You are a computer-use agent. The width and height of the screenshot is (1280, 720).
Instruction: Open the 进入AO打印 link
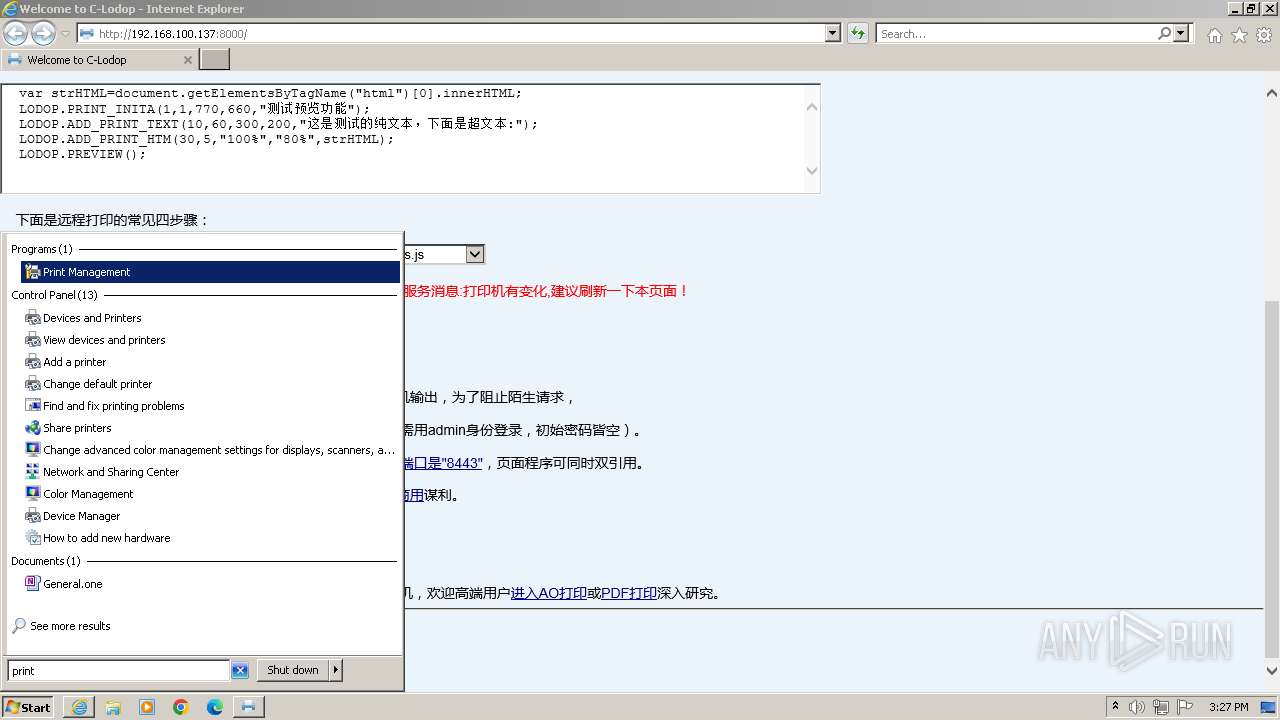tap(548, 593)
